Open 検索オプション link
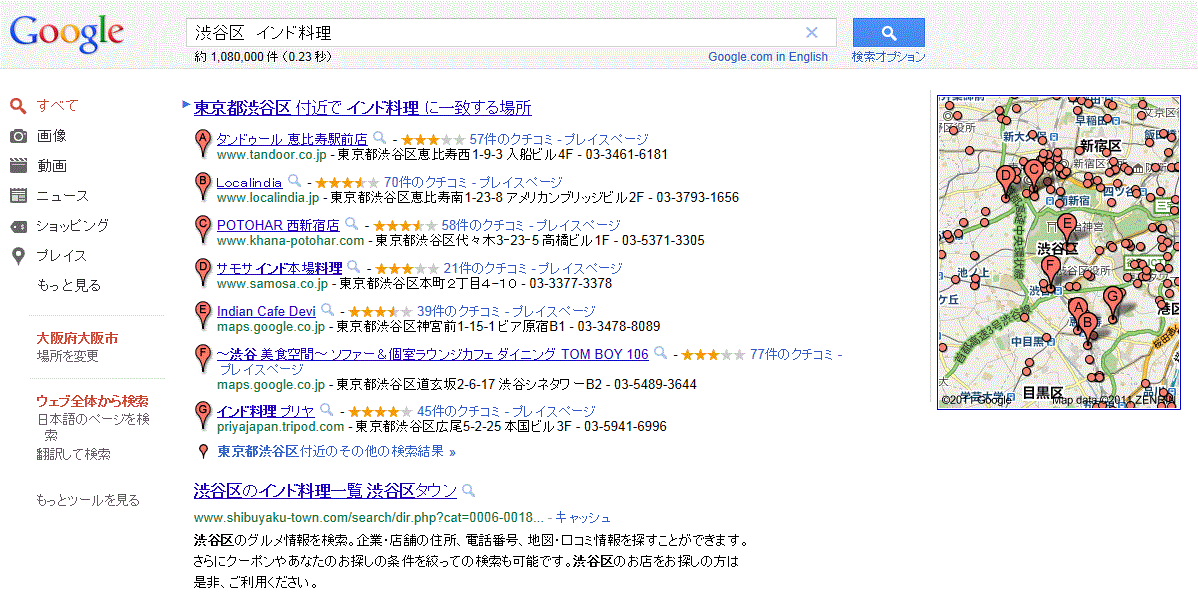The image size is (1198, 598). point(889,57)
